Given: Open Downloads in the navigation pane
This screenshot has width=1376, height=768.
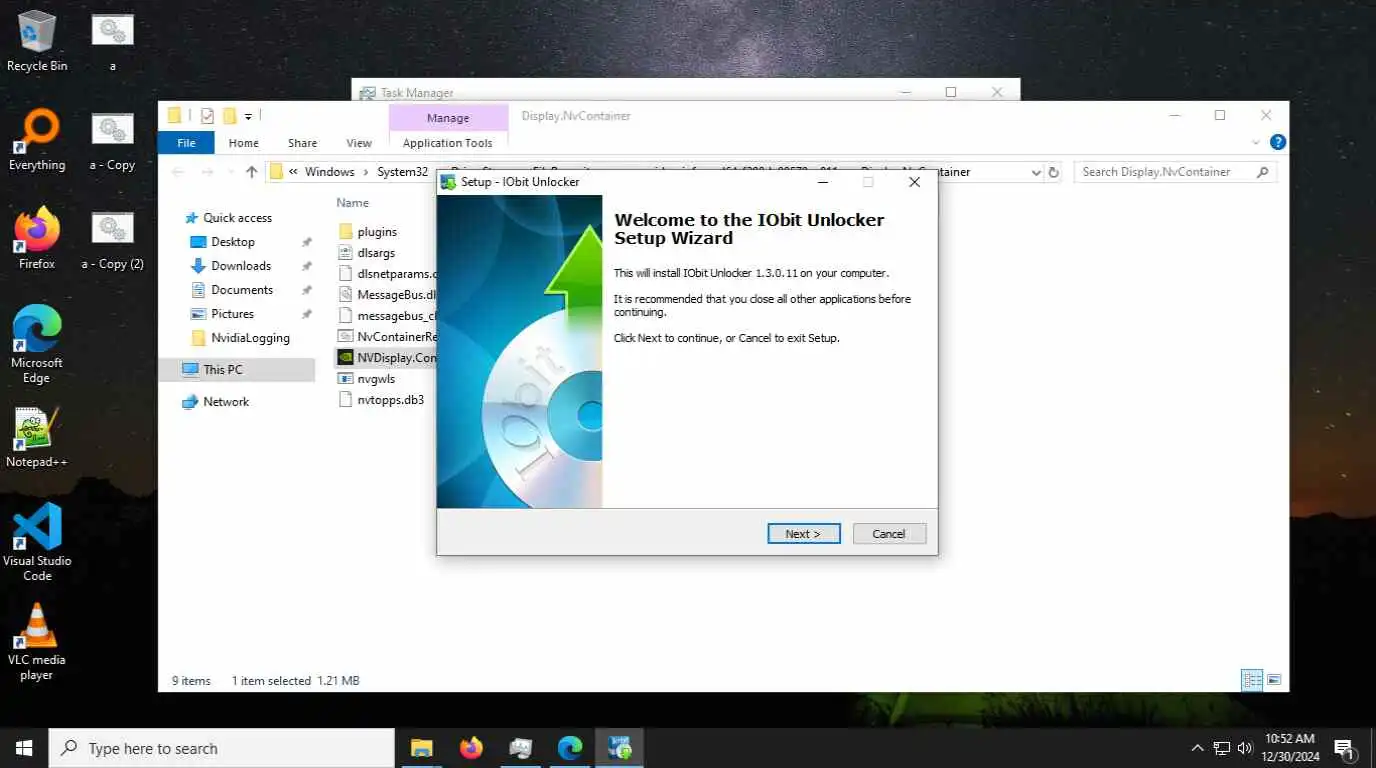Looking at the screenshot, I should click(x=241, y=266).
